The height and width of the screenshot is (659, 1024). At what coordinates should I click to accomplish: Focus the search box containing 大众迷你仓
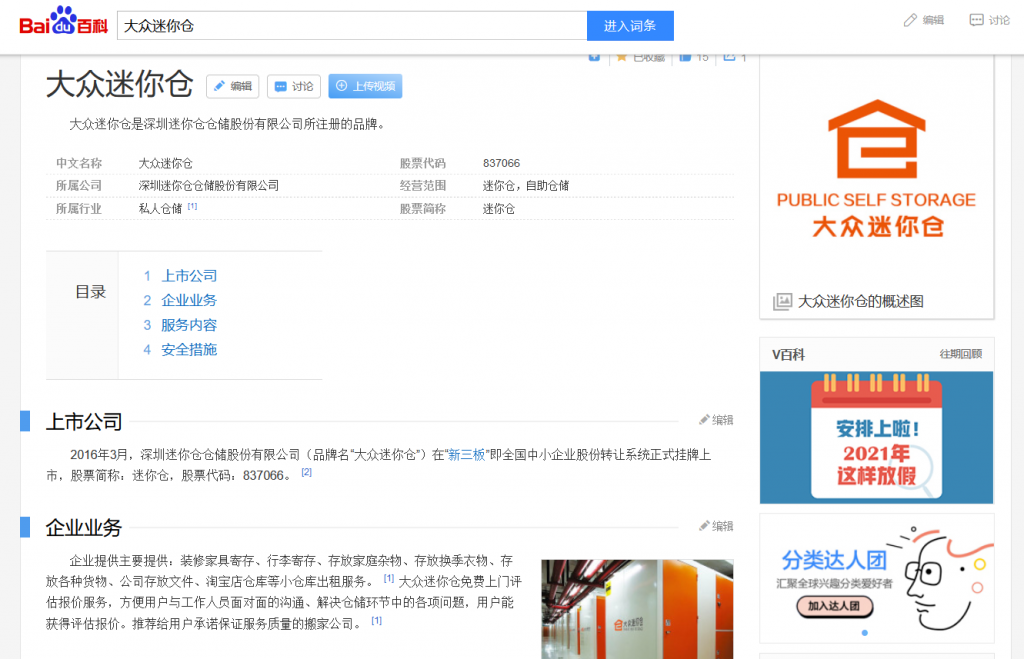pos(352,26)
